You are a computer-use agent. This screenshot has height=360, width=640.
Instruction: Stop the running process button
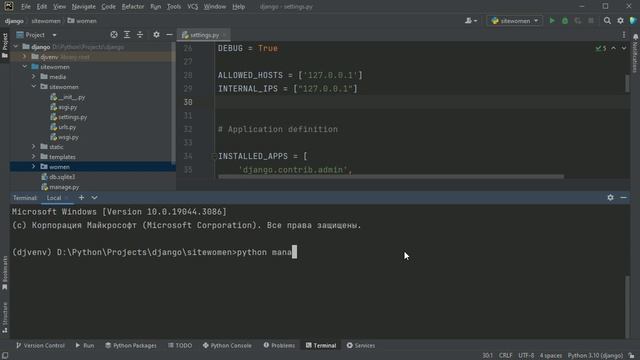click(x=591, y=21)
